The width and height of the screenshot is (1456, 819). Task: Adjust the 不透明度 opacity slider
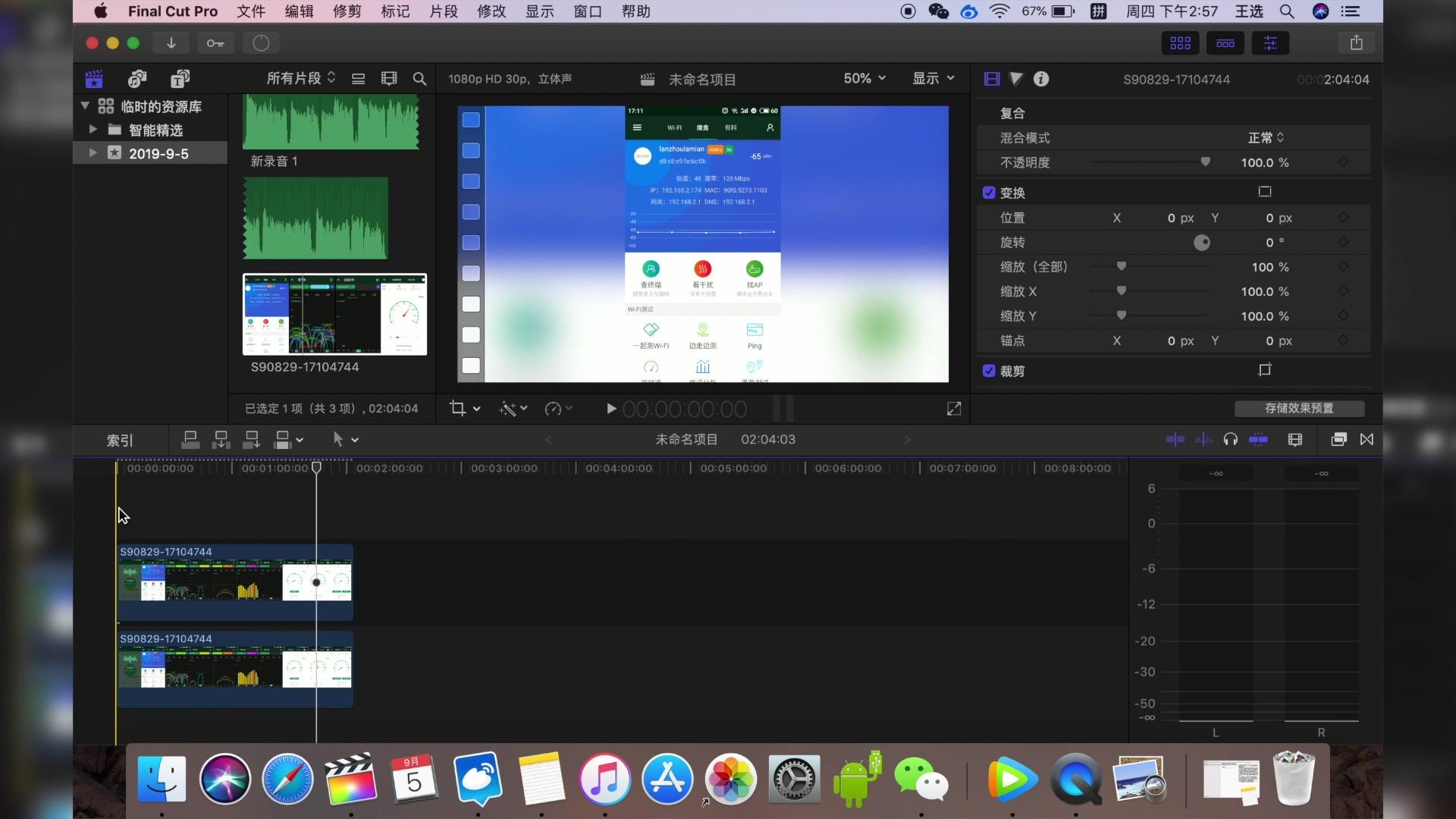(x=1206, y=162)
